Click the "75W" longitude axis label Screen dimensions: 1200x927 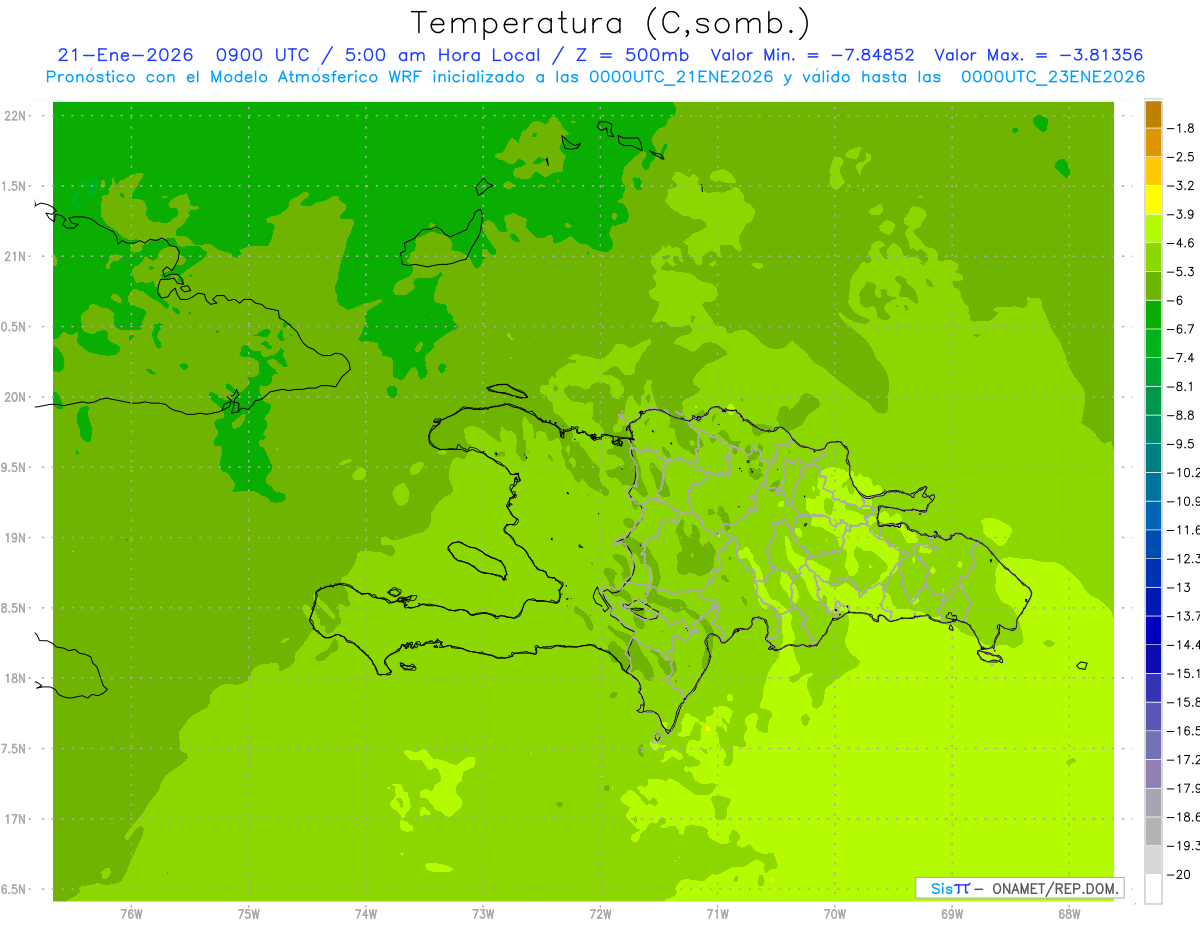point(248,913)
